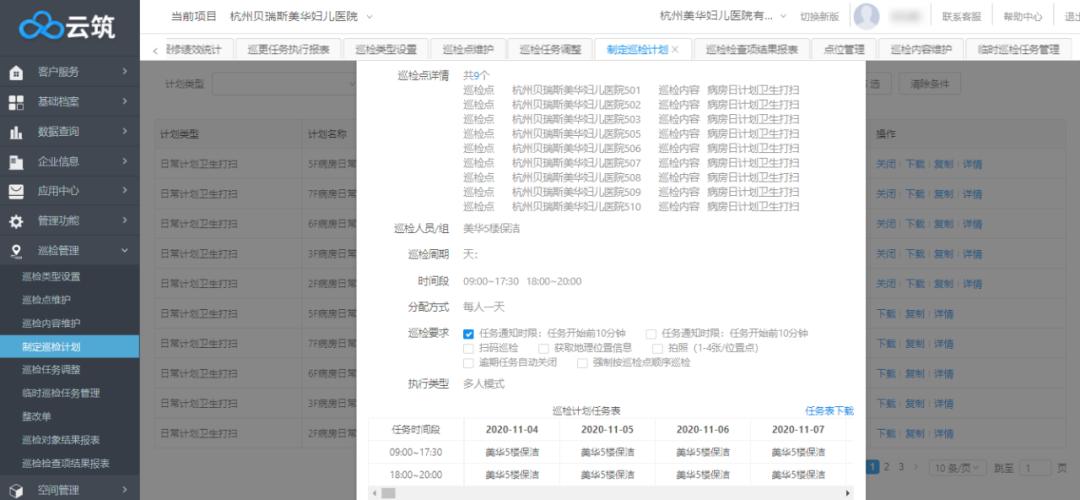This screenshot has width=1080, height=500.
Task: Enable the 获取地理位置信息 checkbox
Action: [x=543, y=348]
